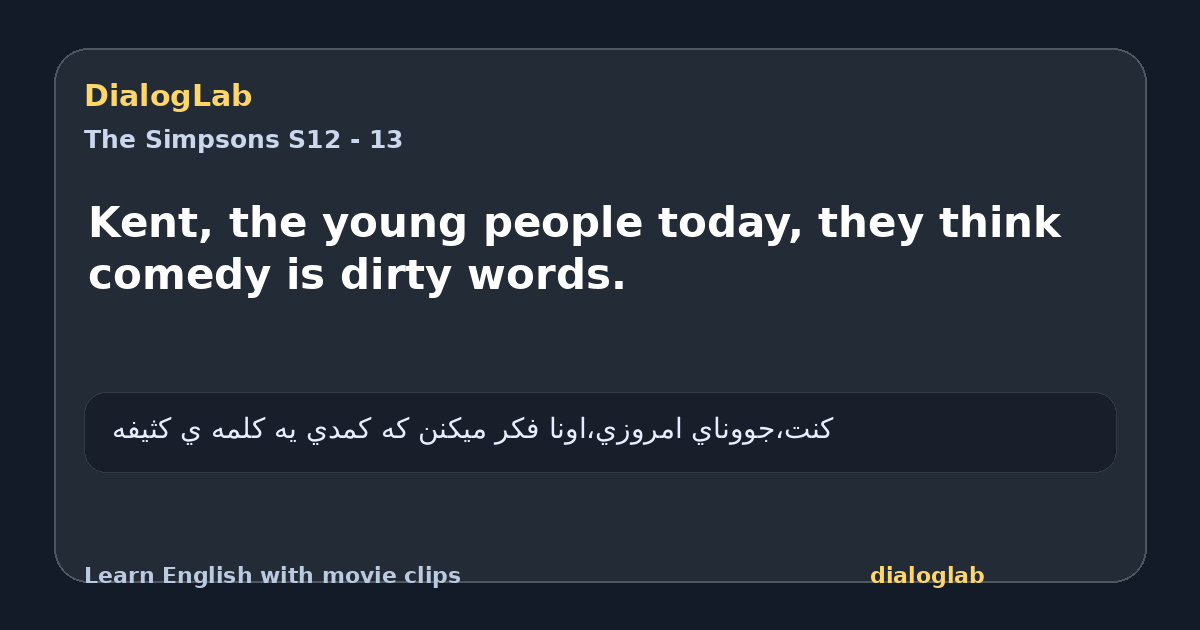Click the 'Learn English with movie clips' tagline
The width and height of the screenshot is (1200, 630).
click(272, 576)
